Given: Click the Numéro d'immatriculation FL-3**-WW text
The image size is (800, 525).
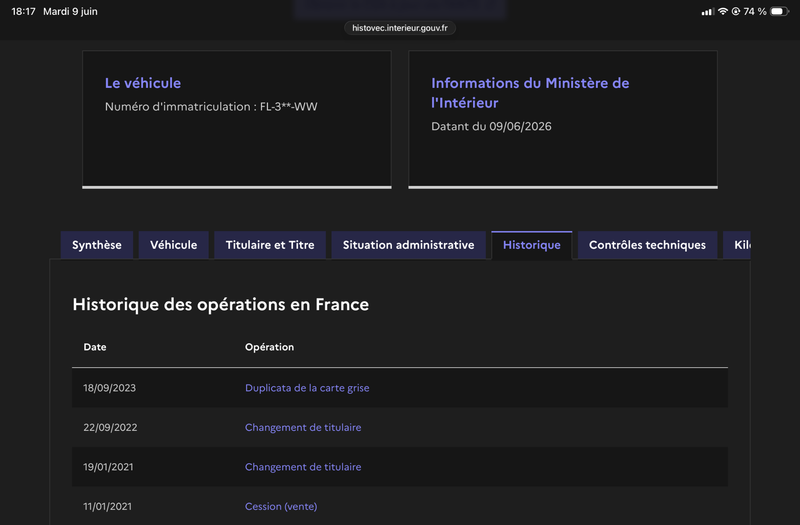Looking at the screenshot, I should click(211, 107).
